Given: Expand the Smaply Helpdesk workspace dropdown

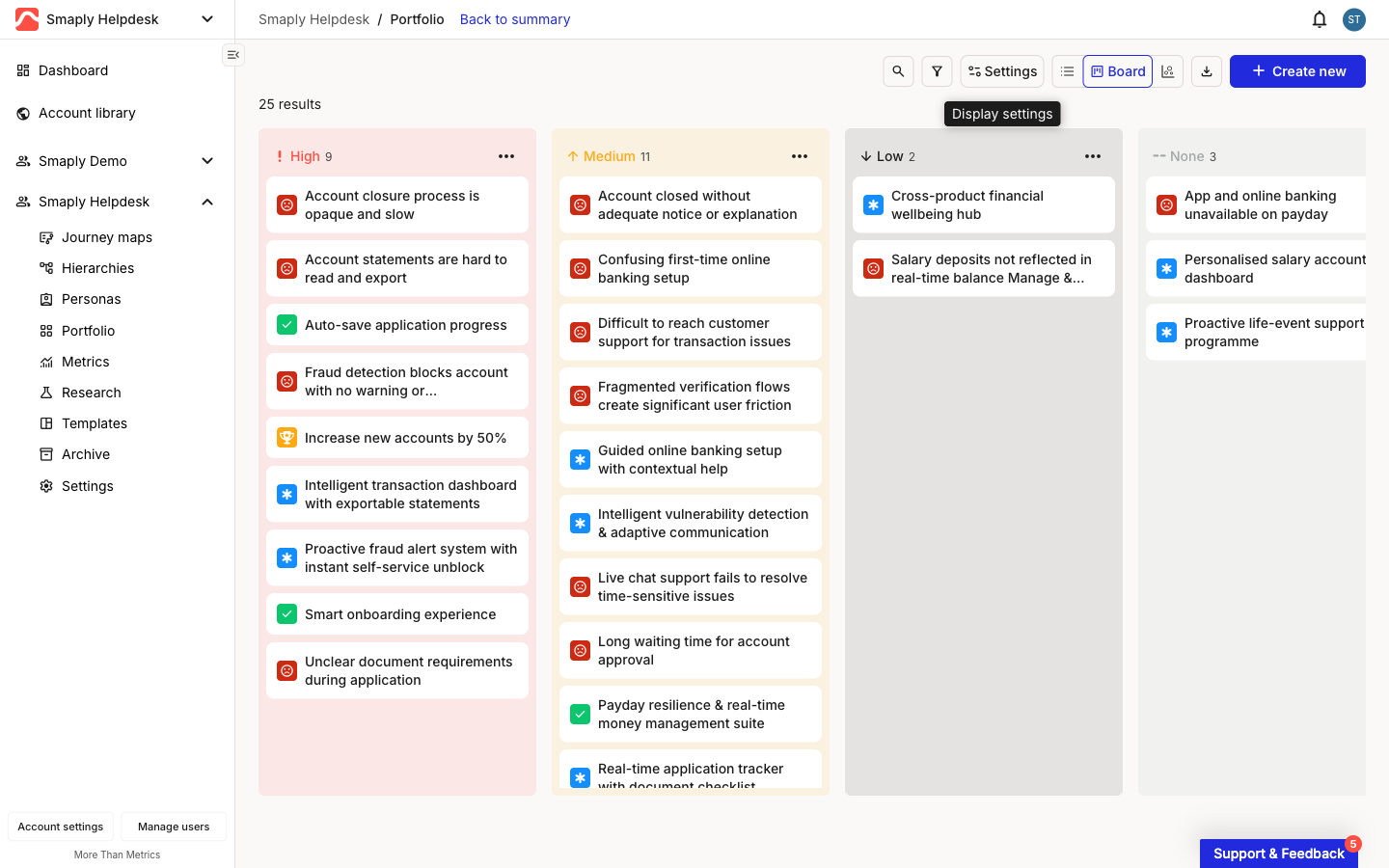Looking at the screenshot, I should pos(207,19).
